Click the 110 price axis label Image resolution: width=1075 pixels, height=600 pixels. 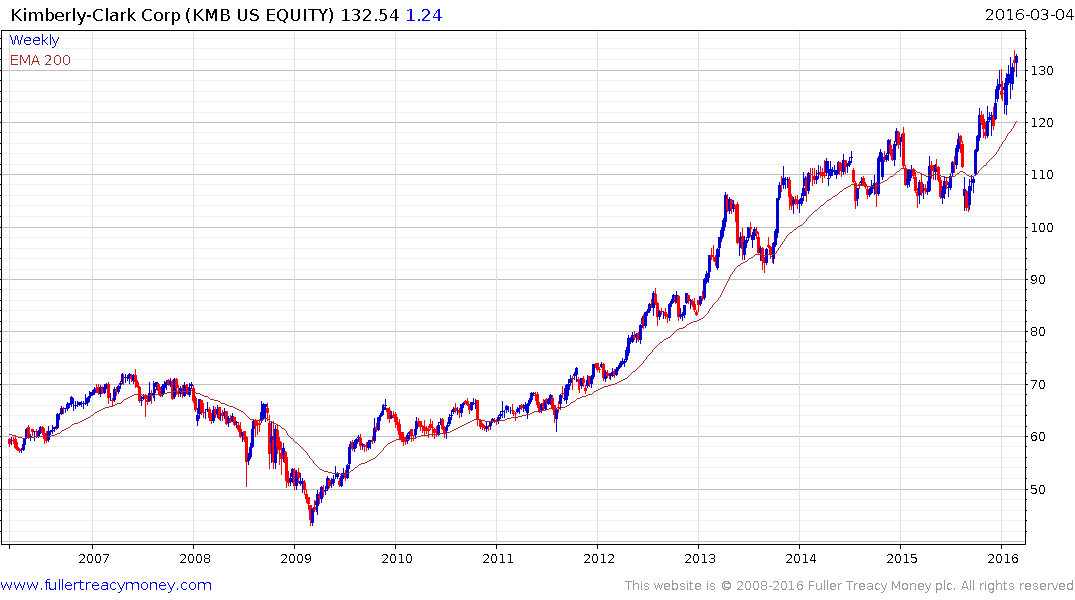1042,175
